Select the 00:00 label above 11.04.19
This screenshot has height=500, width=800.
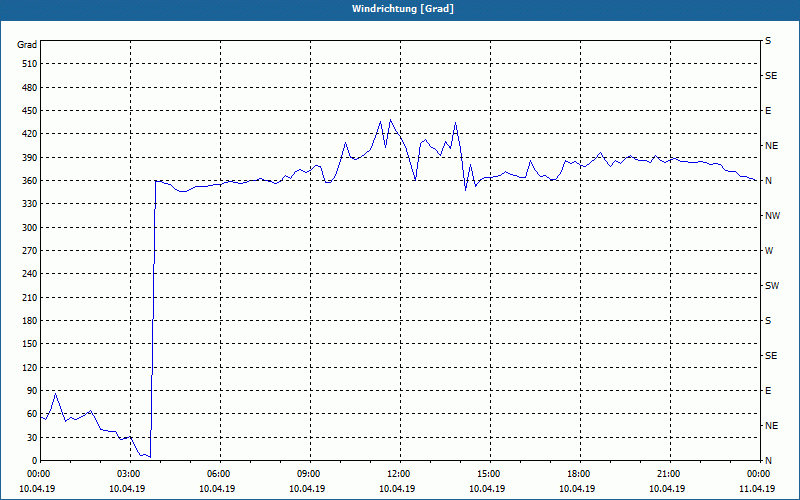pyautogui.click(x=757, y=474)
